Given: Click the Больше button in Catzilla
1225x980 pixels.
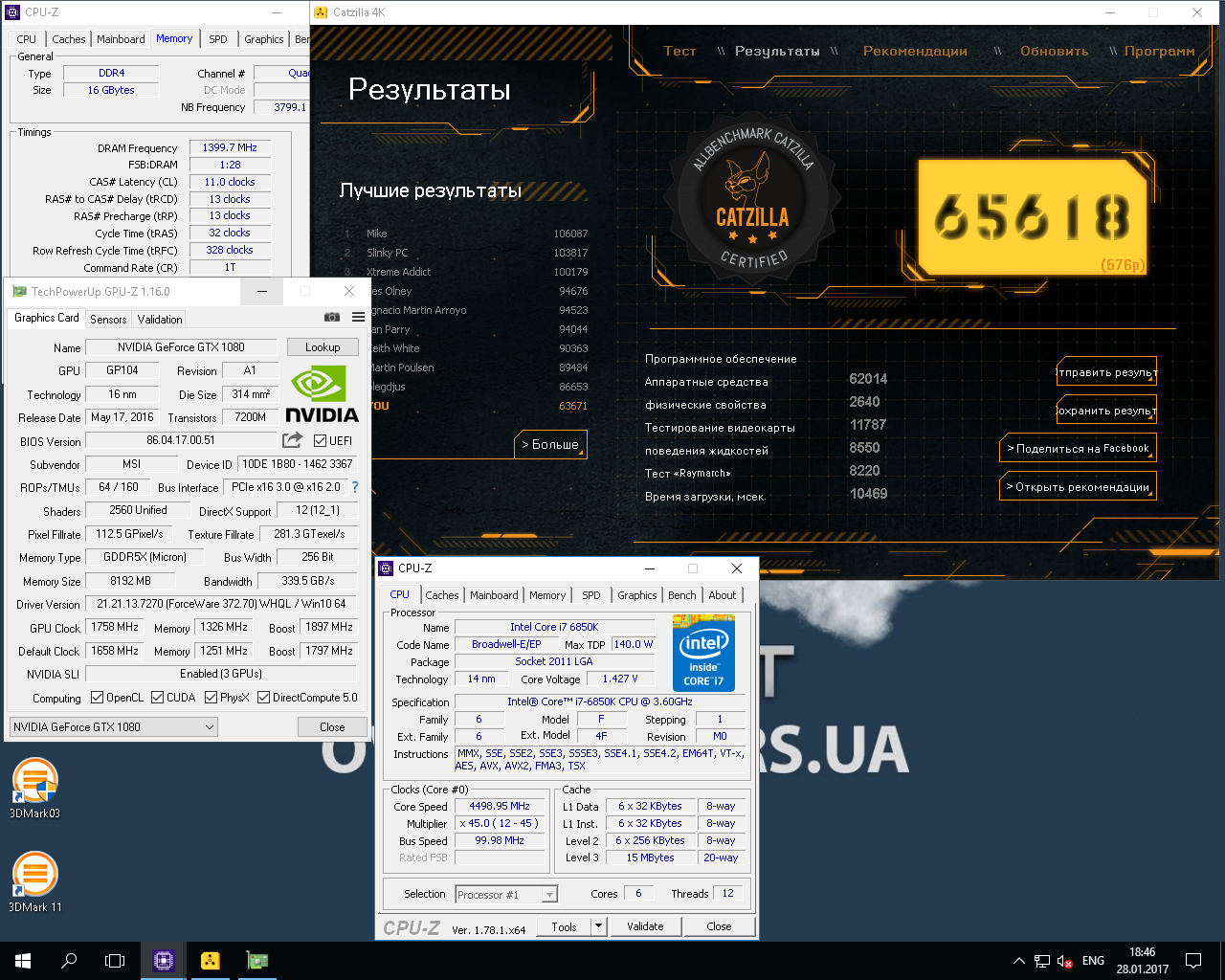Looking at the screenshot, I should click(550, 444).
